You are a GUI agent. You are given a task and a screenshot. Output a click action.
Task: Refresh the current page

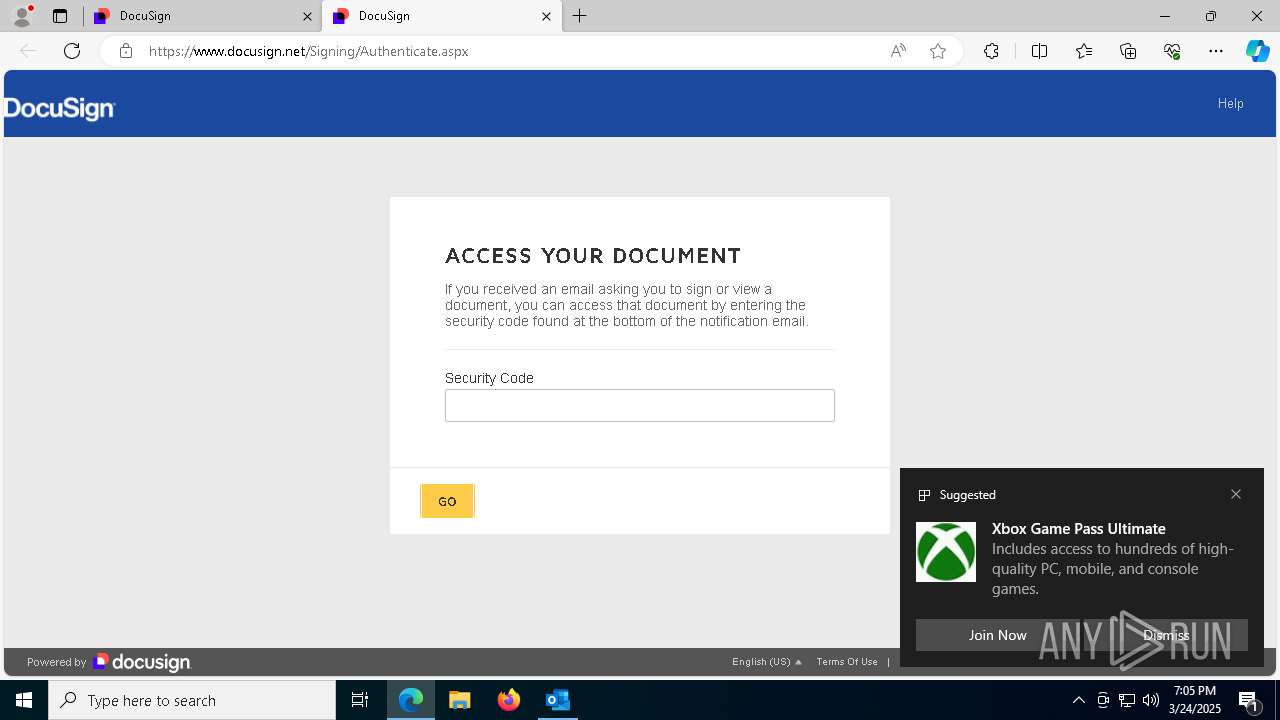72,51
